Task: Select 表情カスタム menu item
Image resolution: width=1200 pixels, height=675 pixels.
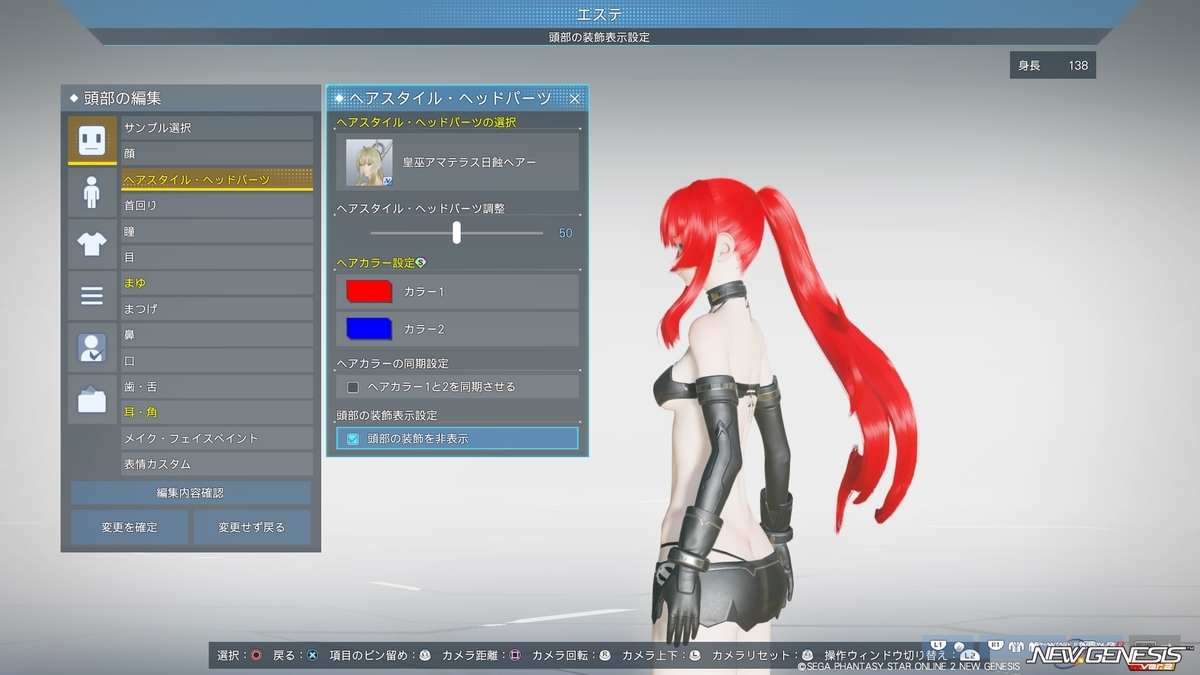Action: click(217, 465)
